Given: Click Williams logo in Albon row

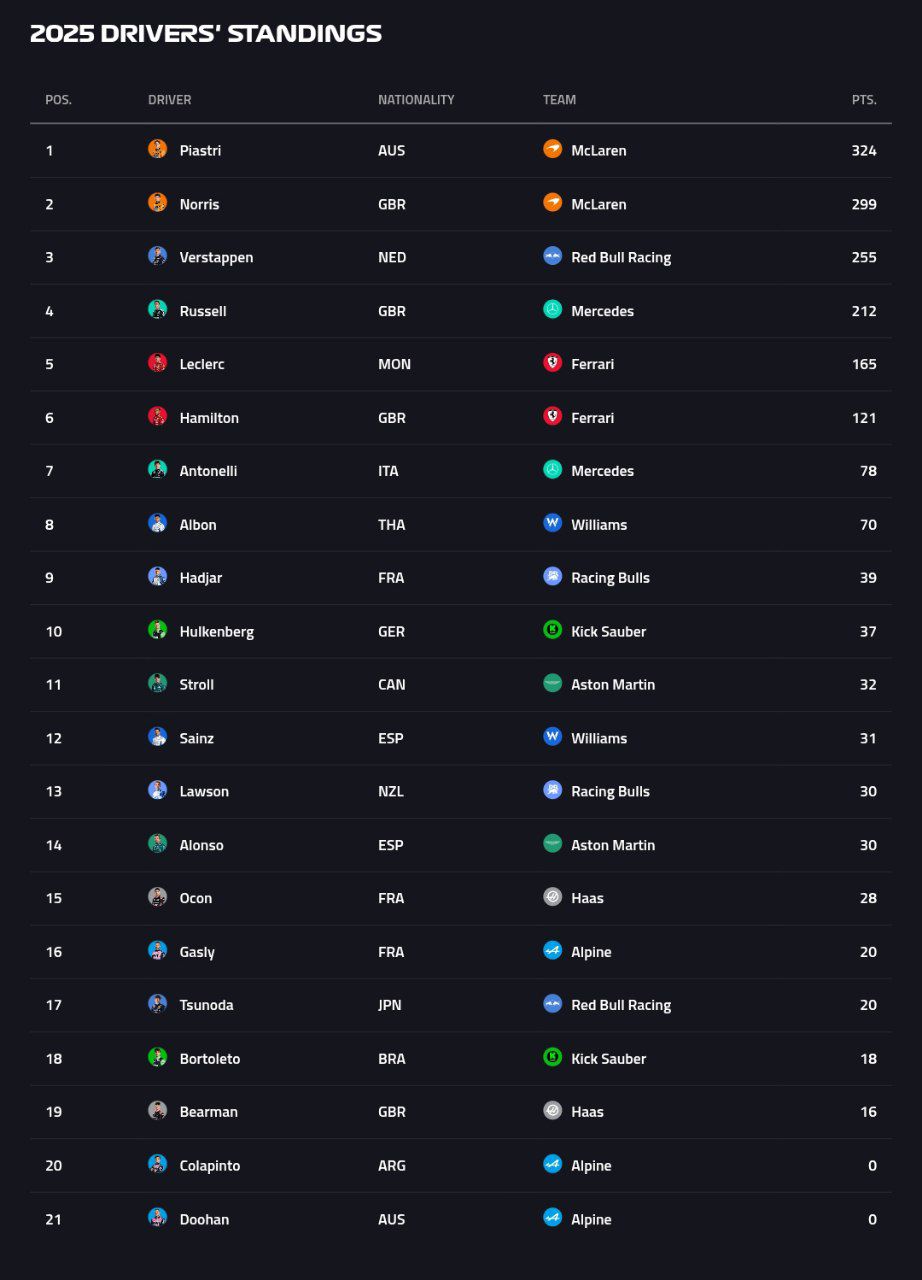Looking at the screenshot, I should click(x=552, y=523).
